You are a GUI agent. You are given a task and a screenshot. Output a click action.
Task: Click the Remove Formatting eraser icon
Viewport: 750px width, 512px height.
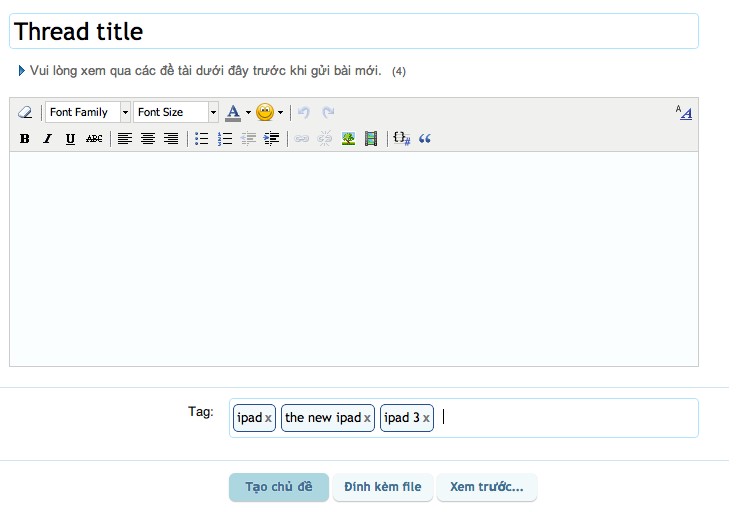point(25,113)
